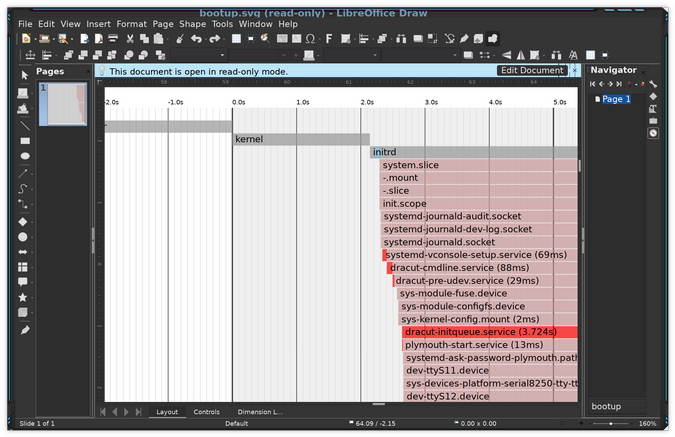The image size is (675, 437).
Task: Select the Curve drawing tool
Action: click(25, 189)
